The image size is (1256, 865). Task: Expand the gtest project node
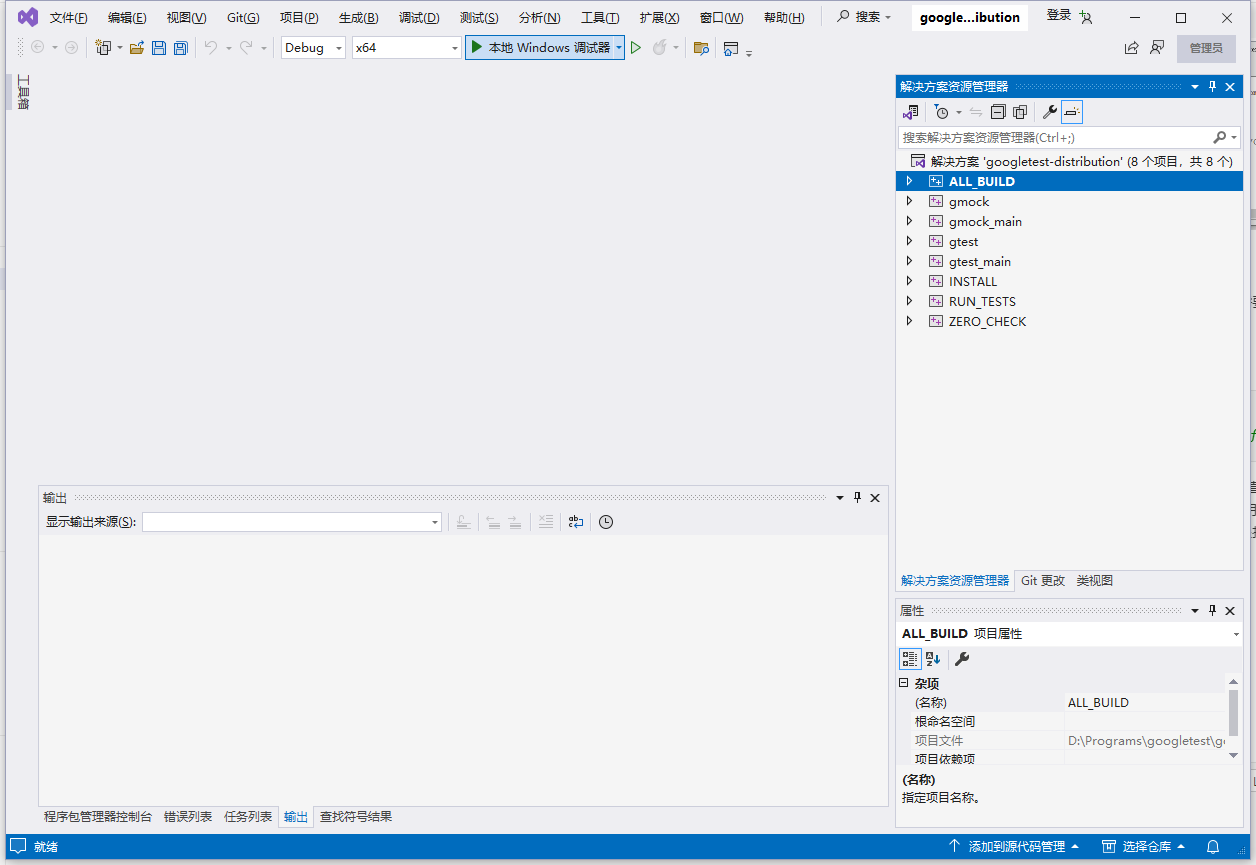point(909,241)
